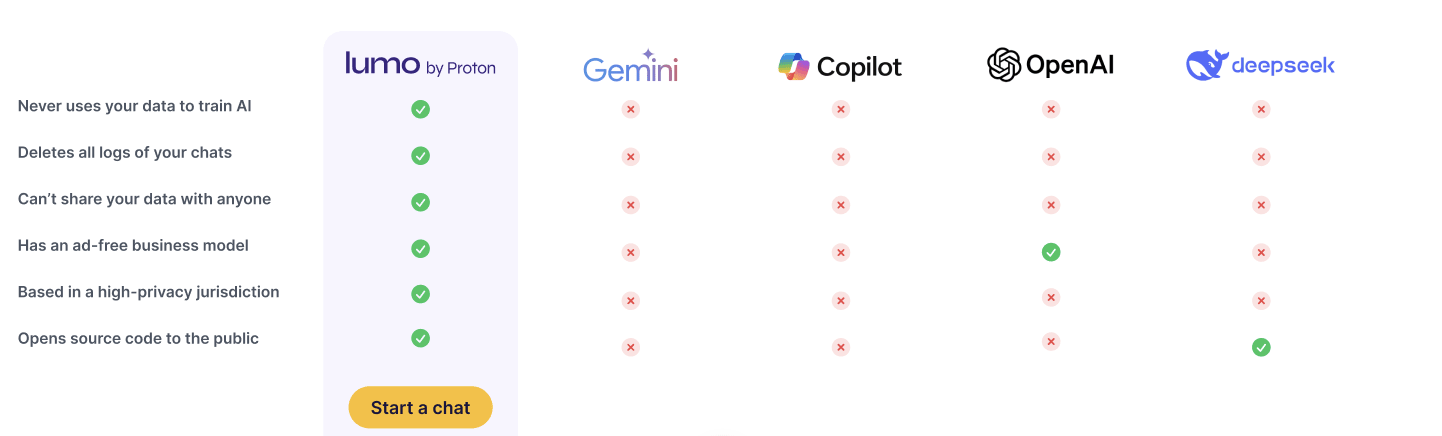The height and width of the screenshot is (436, 1442).
Task: Click the Copilot logo
Action: coord(840,66)
